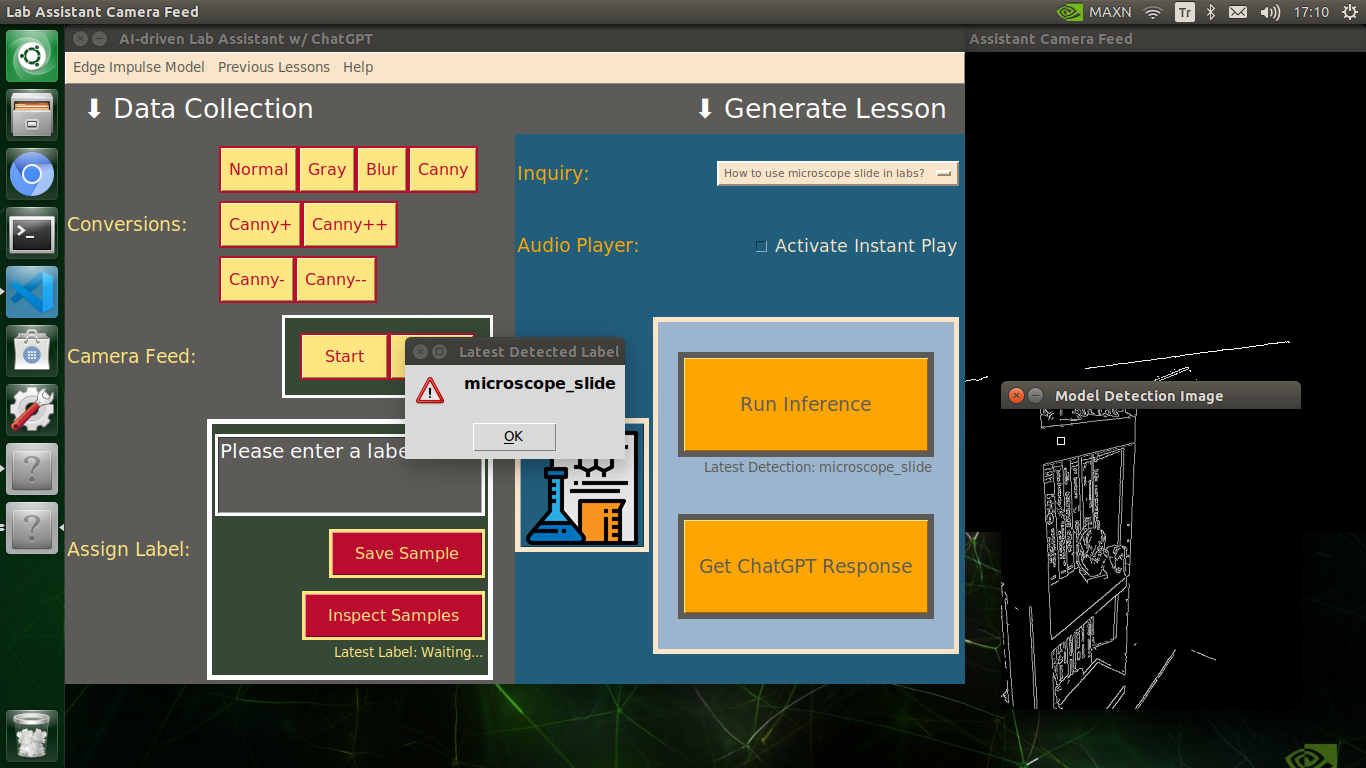The width and height of the screenshot is (1366, 768).
Task: Enable the Activate Instant Play checkbox
Action: pyautogui.click(x=762, y=246)
